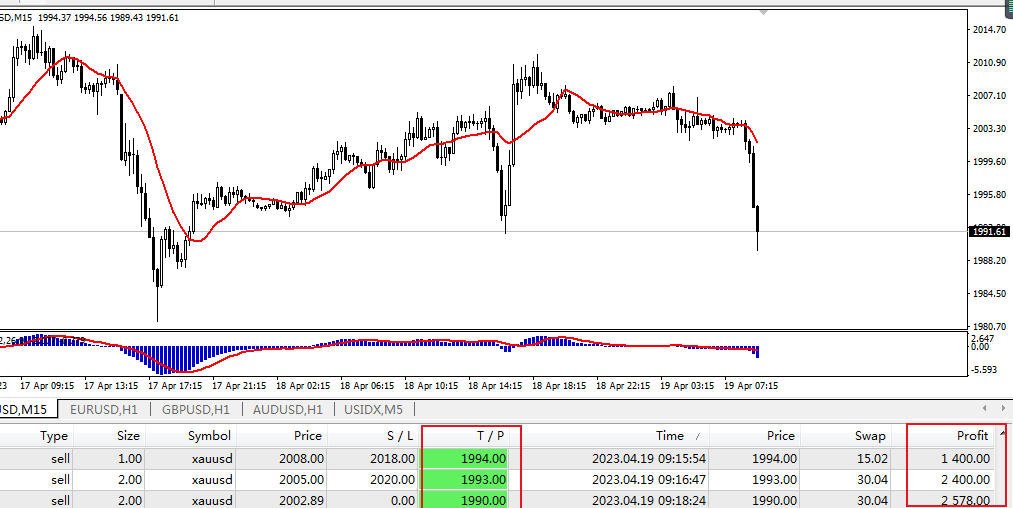Click the Price header beside Swap
Image resolution: width=1013 pixels, height=508 pixels.
(780, 436)
